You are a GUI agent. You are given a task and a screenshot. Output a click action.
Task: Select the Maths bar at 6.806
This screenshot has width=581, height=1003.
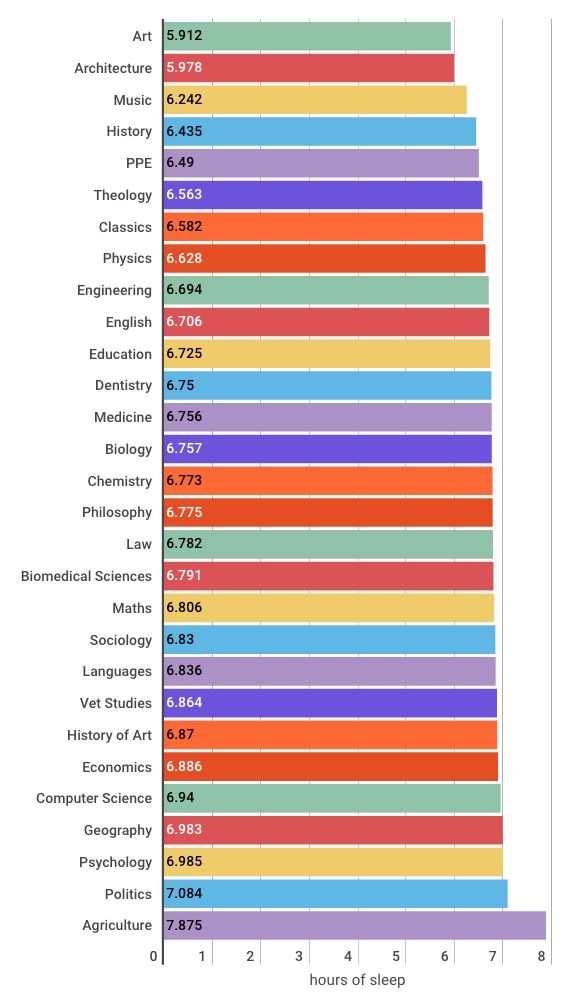coord(329,608)
